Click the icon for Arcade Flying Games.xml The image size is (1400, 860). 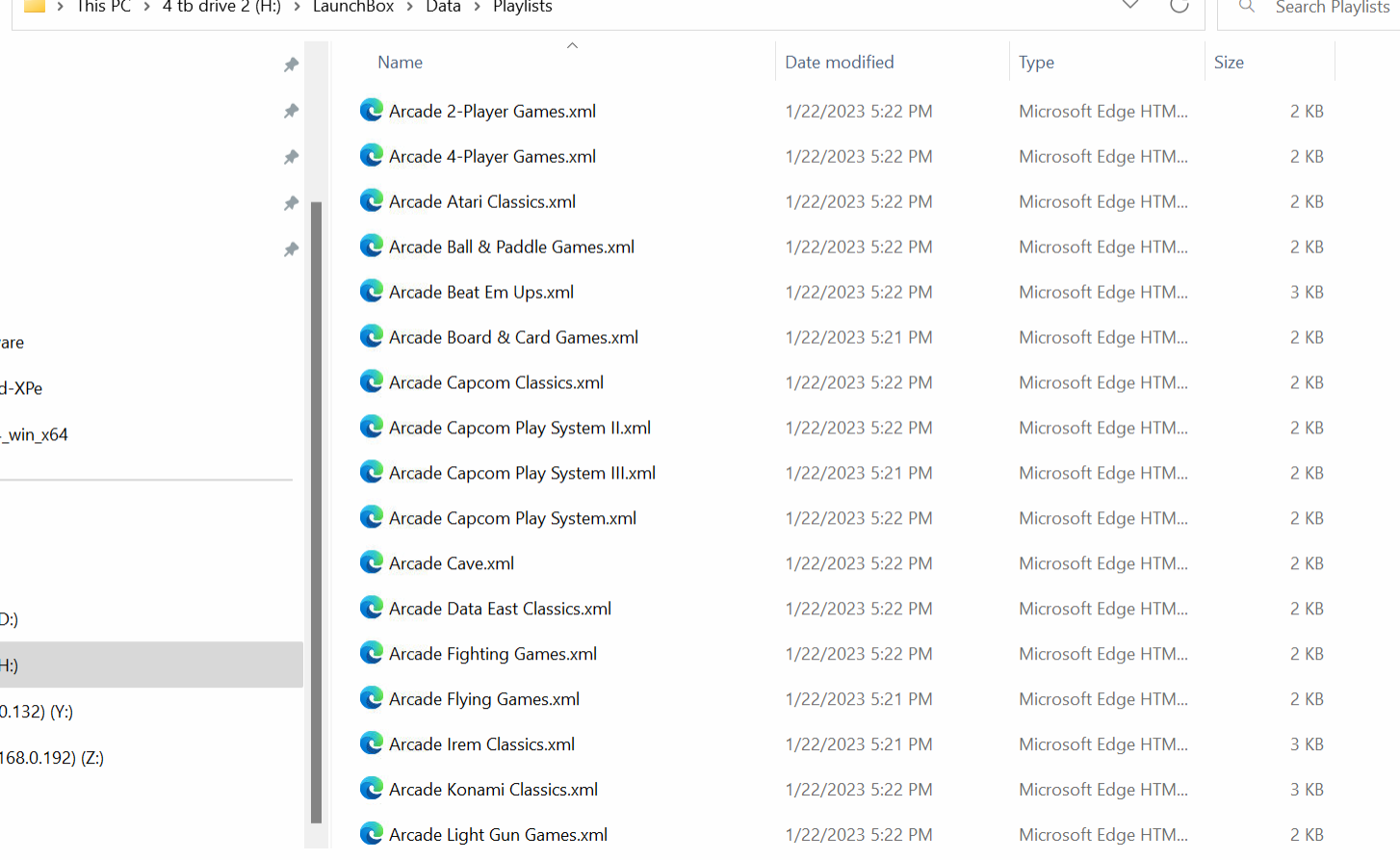(x=372, y=698)
